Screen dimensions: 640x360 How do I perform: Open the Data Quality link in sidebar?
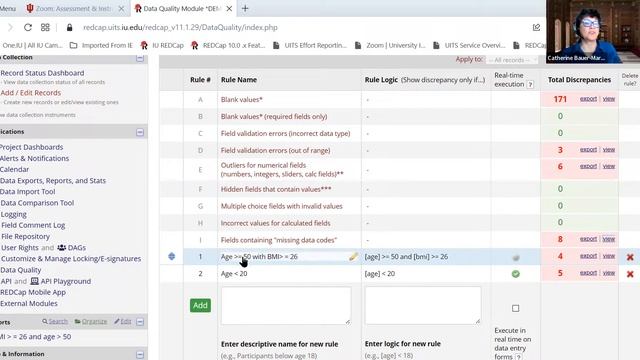coord(21,270)
